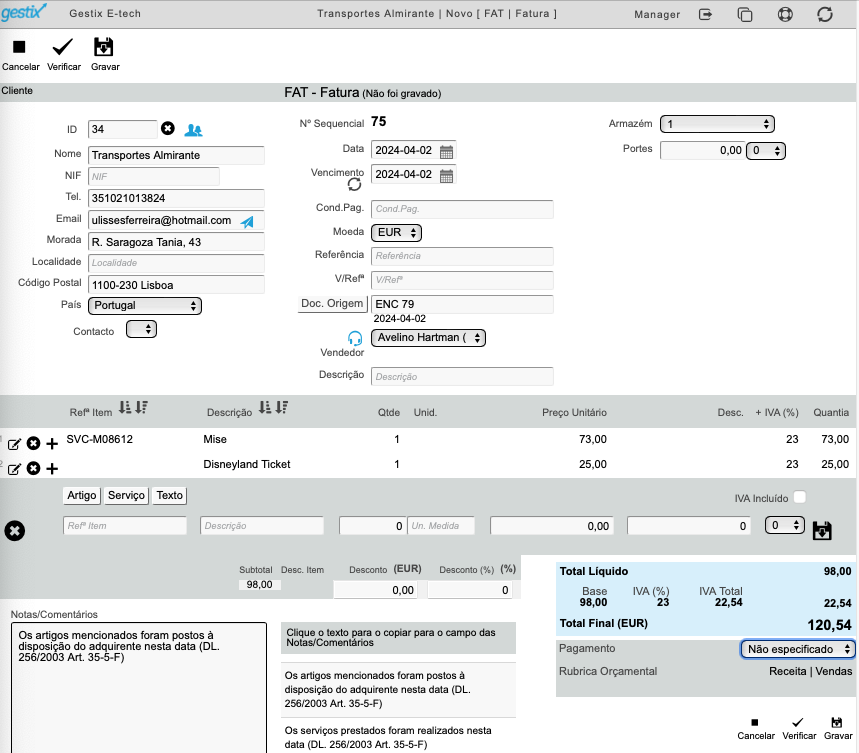Sort Descrição column descending
Viewport: 859px width, 753px height.
pyautogui.click(x=282, y=407)
